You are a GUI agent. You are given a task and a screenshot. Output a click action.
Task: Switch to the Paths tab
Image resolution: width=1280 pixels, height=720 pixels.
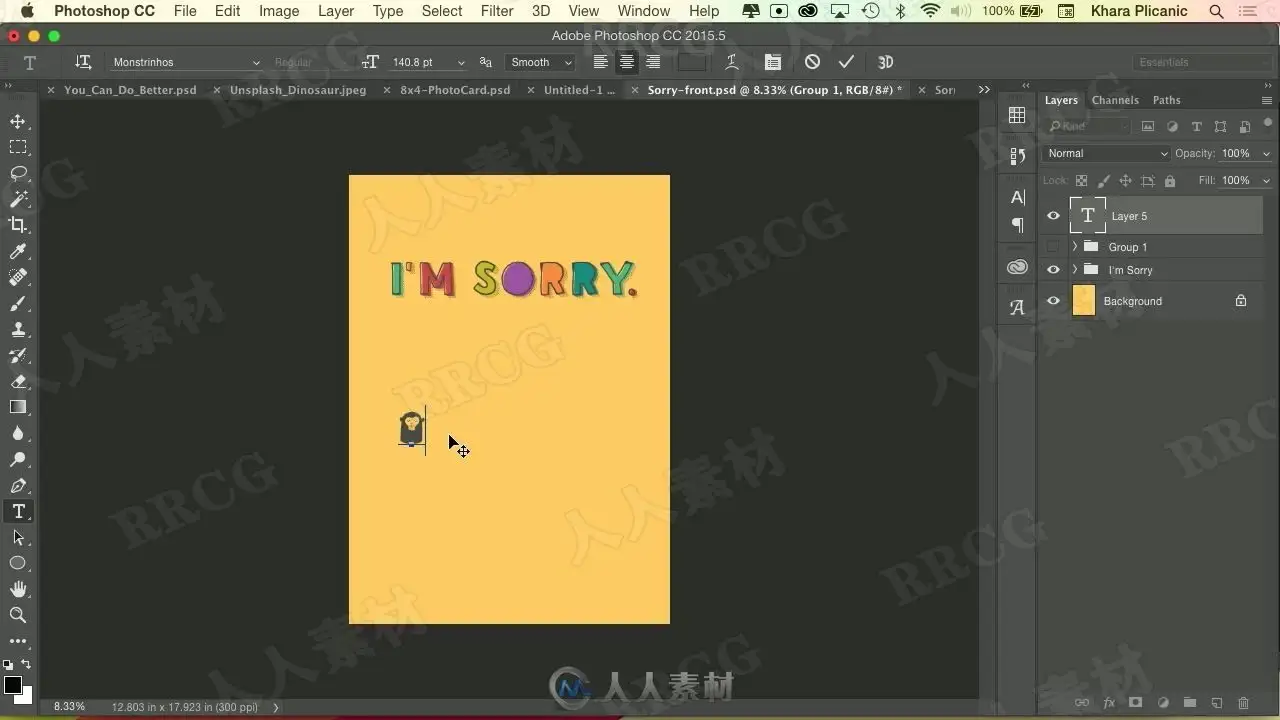(1166, 100)
